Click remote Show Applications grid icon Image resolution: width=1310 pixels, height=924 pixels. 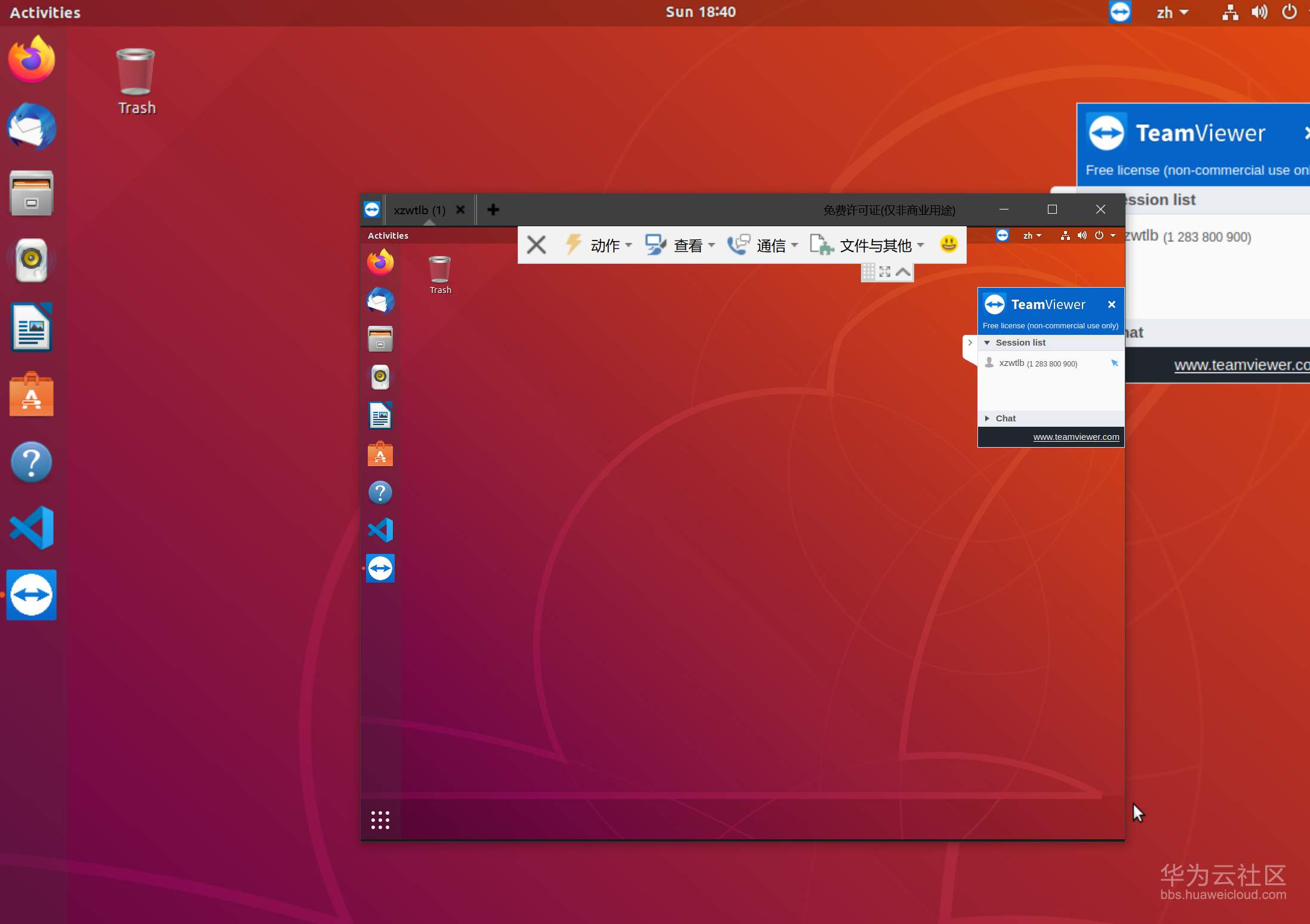click(380, 820)
